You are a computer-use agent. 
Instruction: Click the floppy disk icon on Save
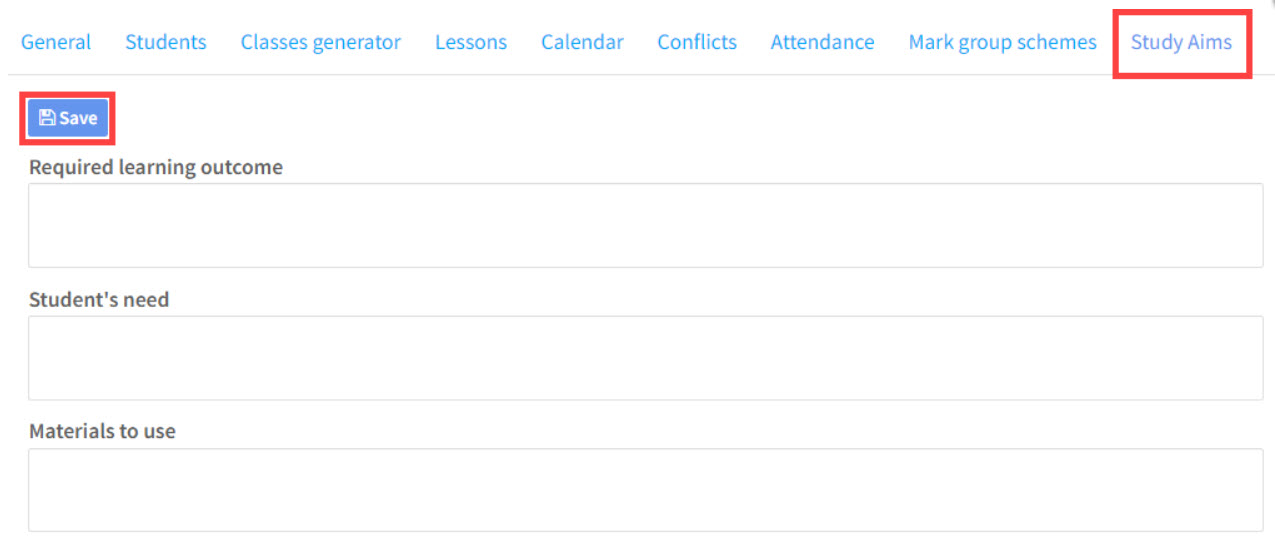coord(46,118)
